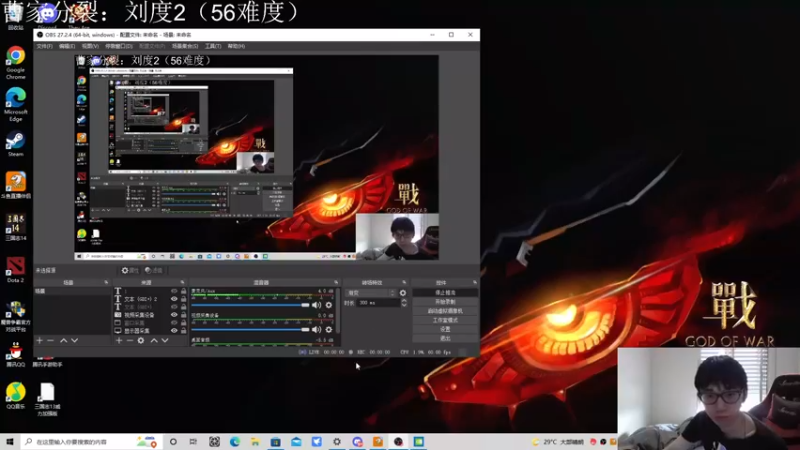Viewport: 800px width, 450px height.
Task: Click the 300 ms duration input field
Action: pos(378,303)
